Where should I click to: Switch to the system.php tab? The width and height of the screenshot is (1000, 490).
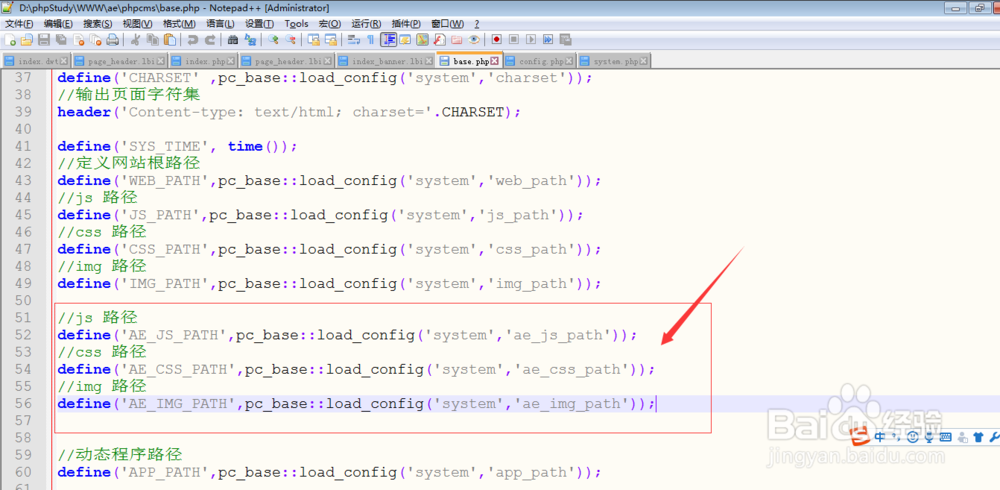point(614,61)
